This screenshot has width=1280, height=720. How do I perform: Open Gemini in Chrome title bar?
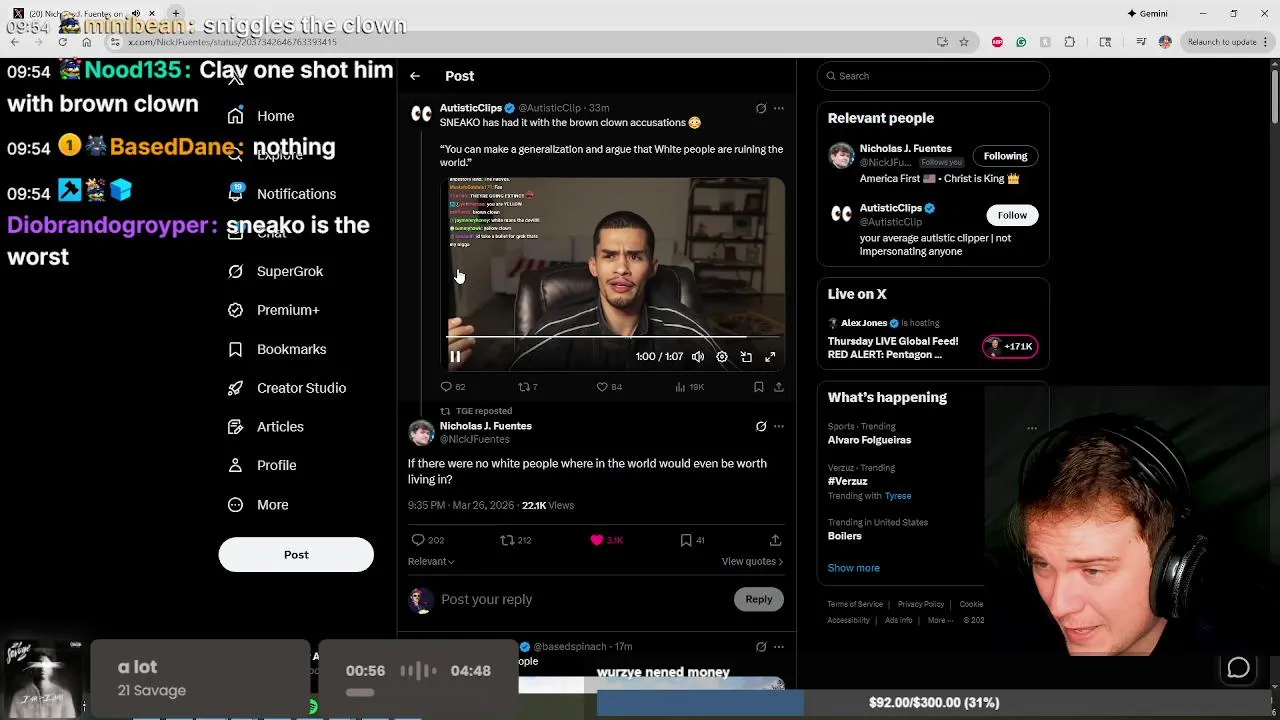click(1147, 13)
